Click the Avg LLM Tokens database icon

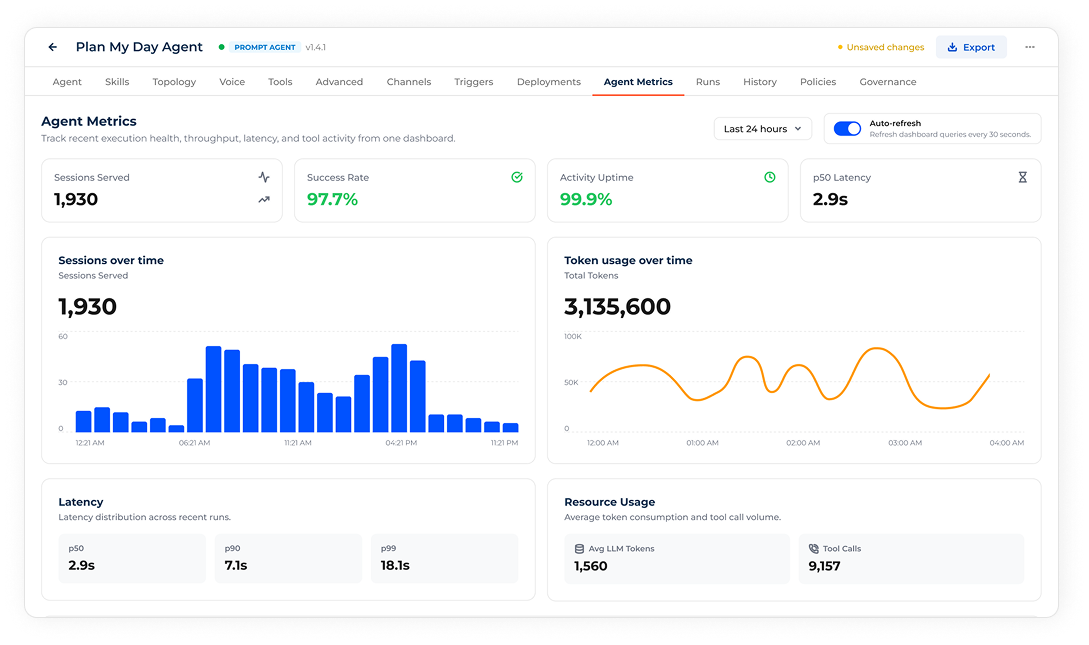[579, 548]
